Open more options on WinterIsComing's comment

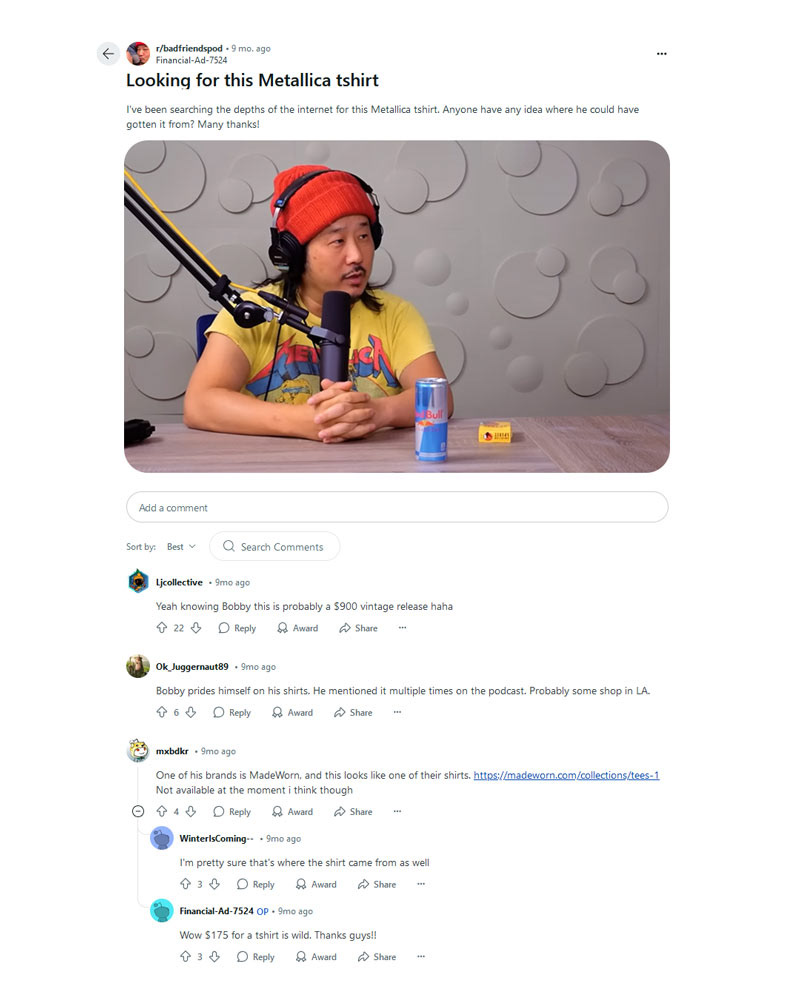421,884
